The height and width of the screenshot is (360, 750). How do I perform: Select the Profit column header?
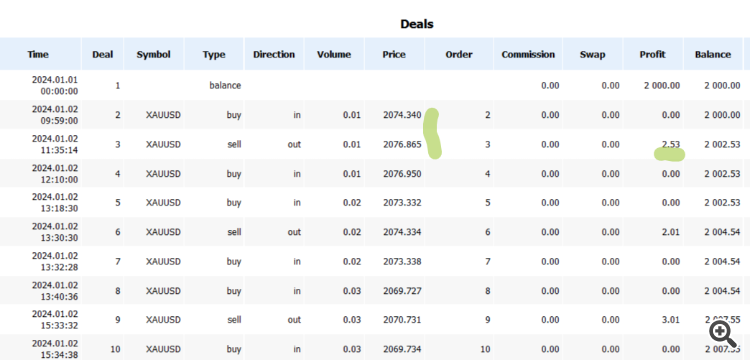[652, 55]
